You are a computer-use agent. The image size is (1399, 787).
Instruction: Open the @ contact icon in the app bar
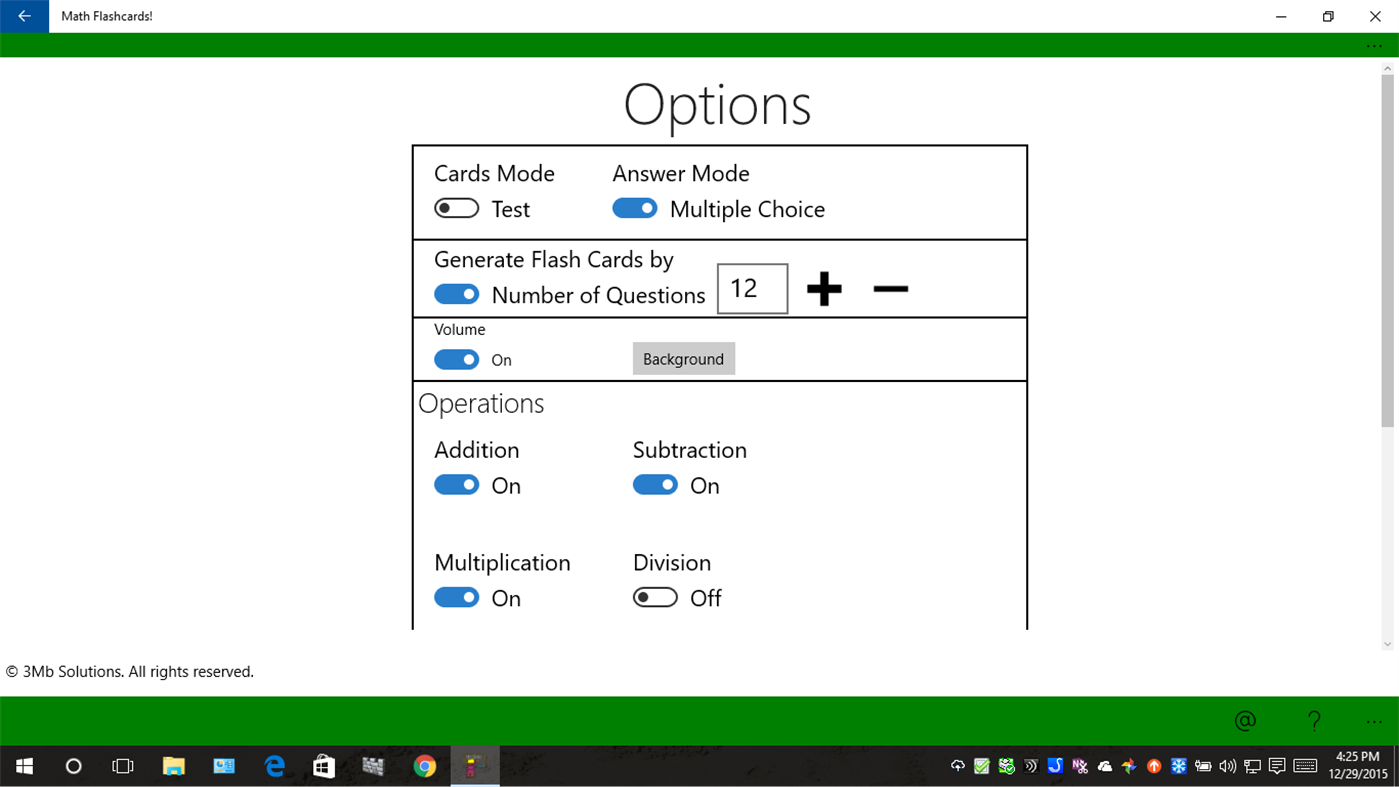tap(1244, 720)
